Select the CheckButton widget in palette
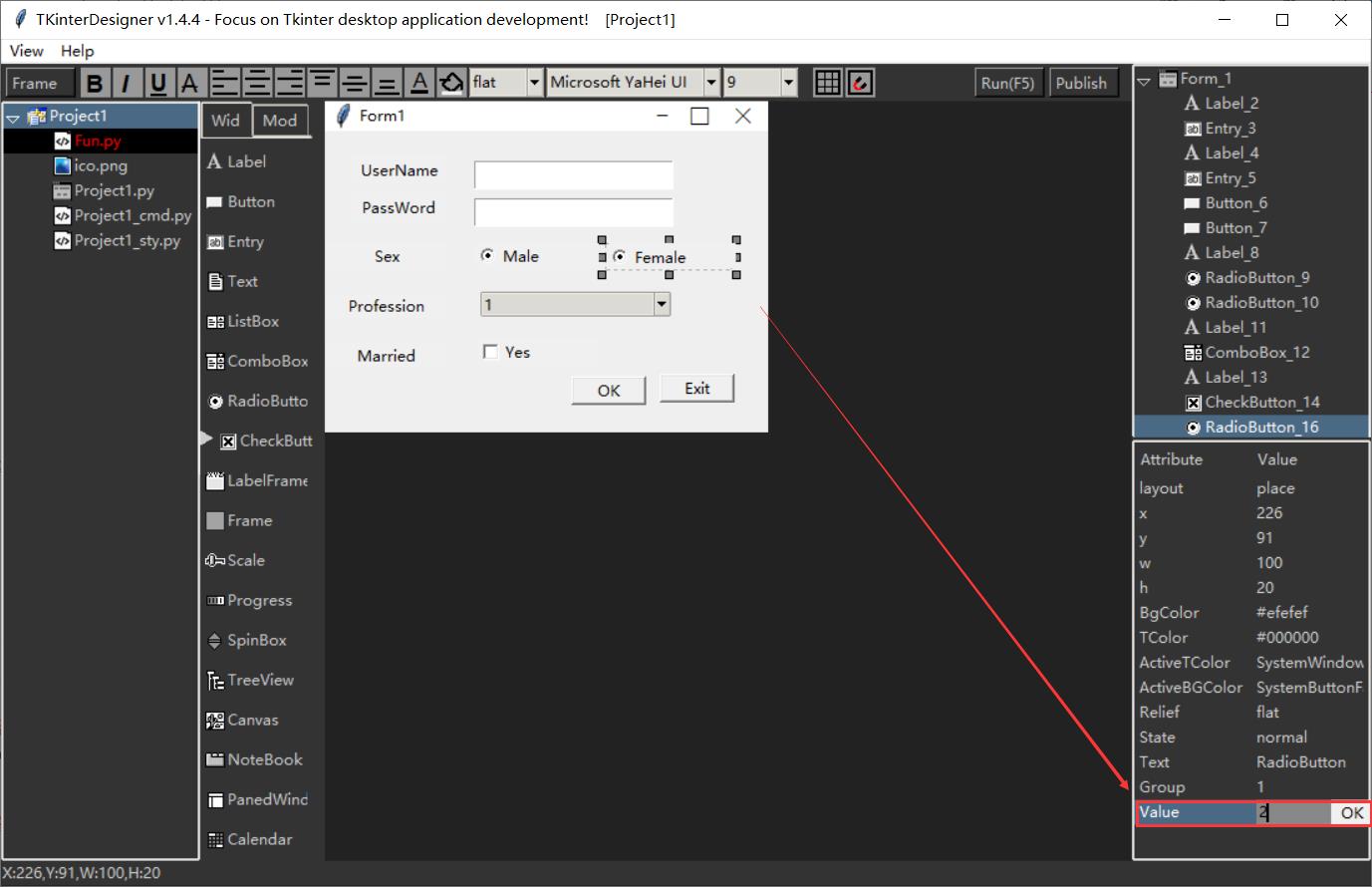The height and width of the screenshot is (887, 1372). [x=265, y=441]
